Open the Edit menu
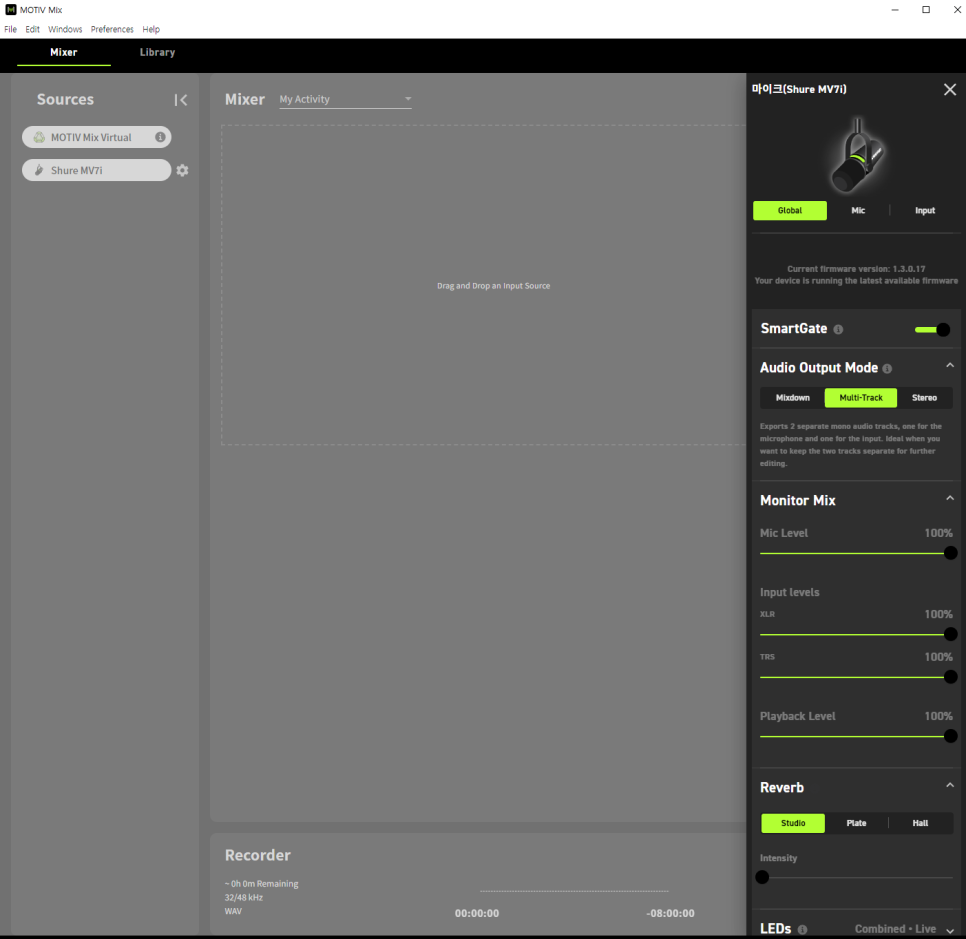 [33, 29]
